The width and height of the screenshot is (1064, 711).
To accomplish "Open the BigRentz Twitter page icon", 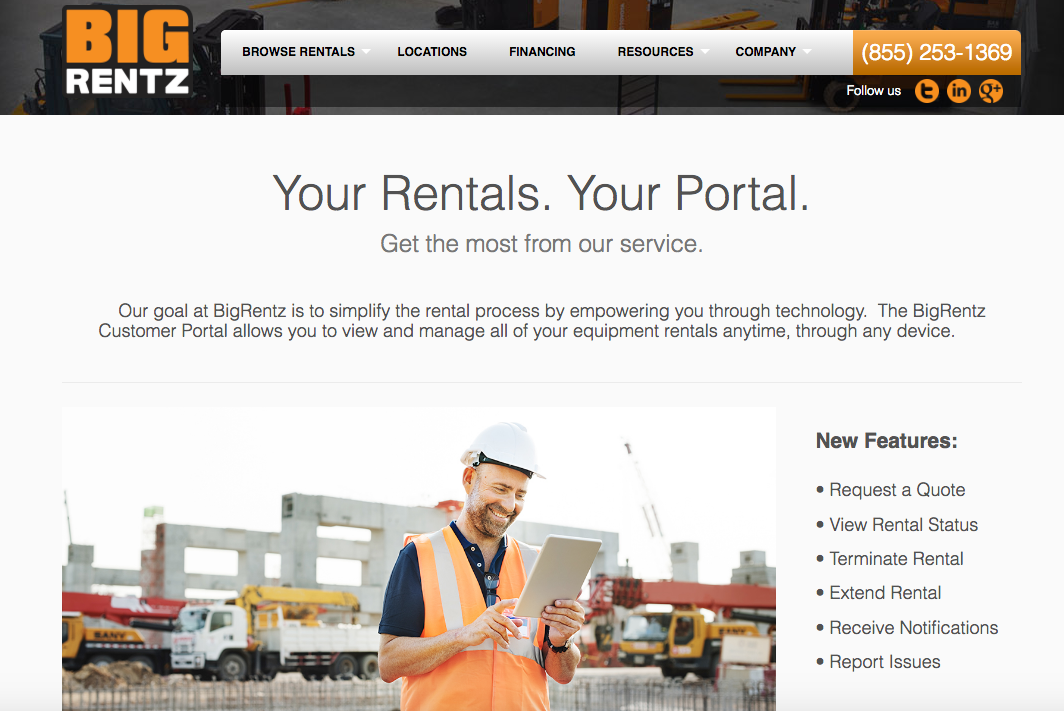I will pyautogui.click(x=926, y=90).
